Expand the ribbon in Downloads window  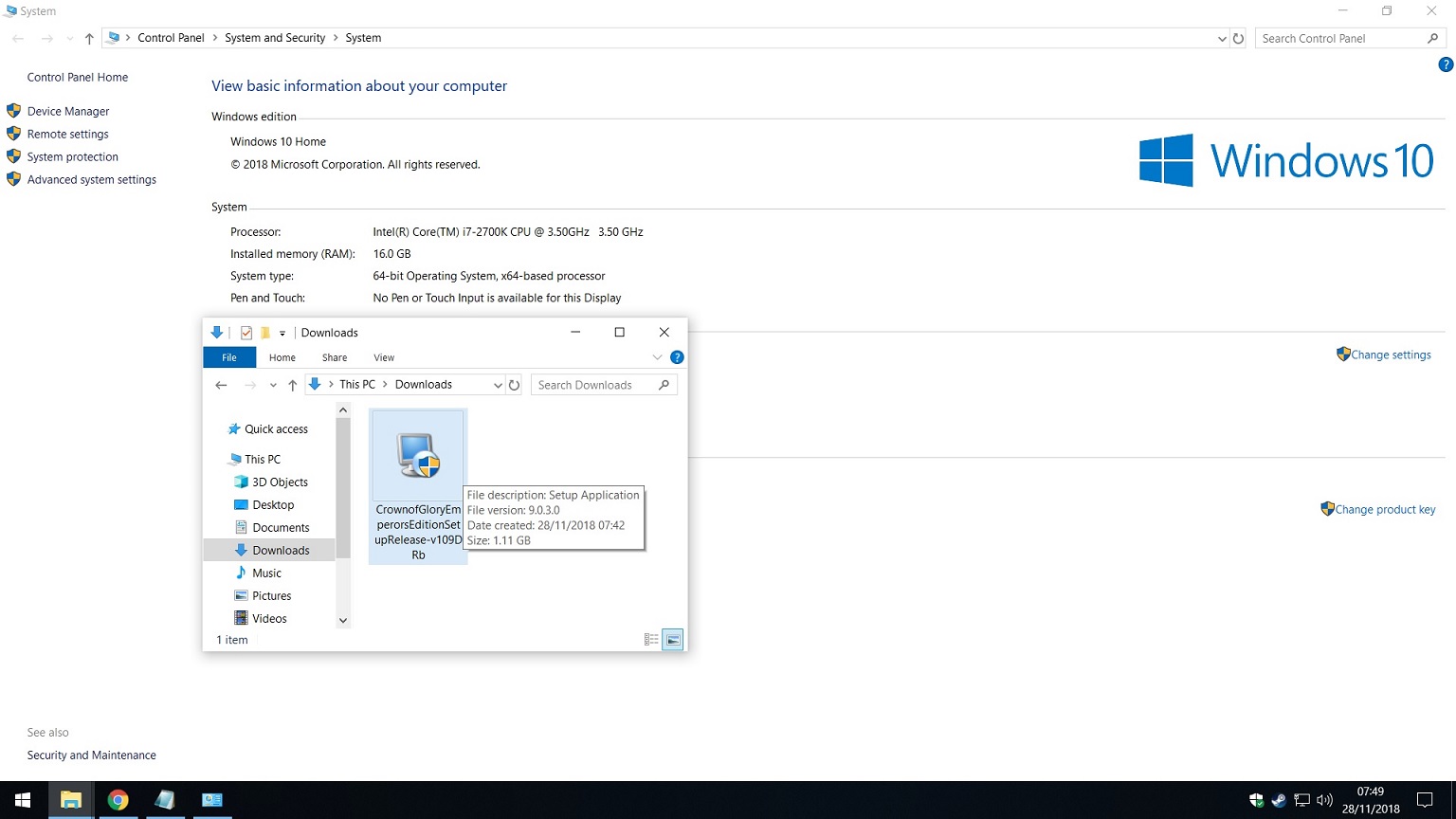click(x=657, y=357)
